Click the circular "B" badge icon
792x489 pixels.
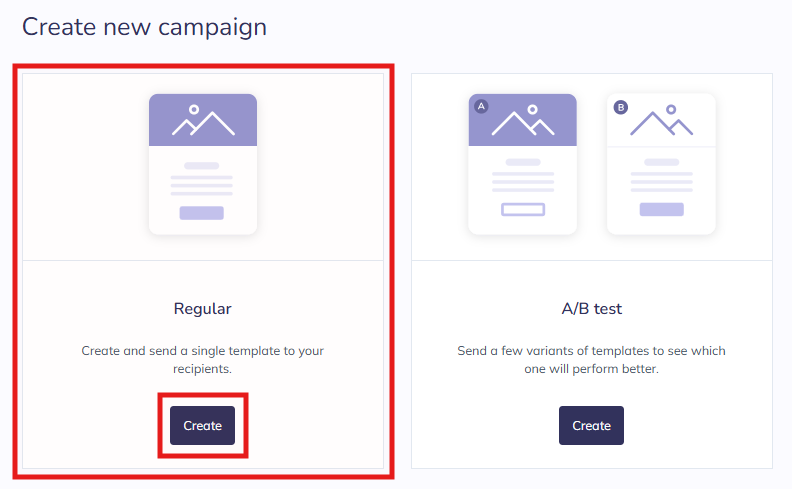point(620,106)
